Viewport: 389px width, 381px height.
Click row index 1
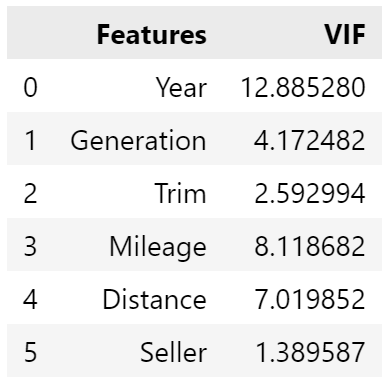(x=30, y=140)
